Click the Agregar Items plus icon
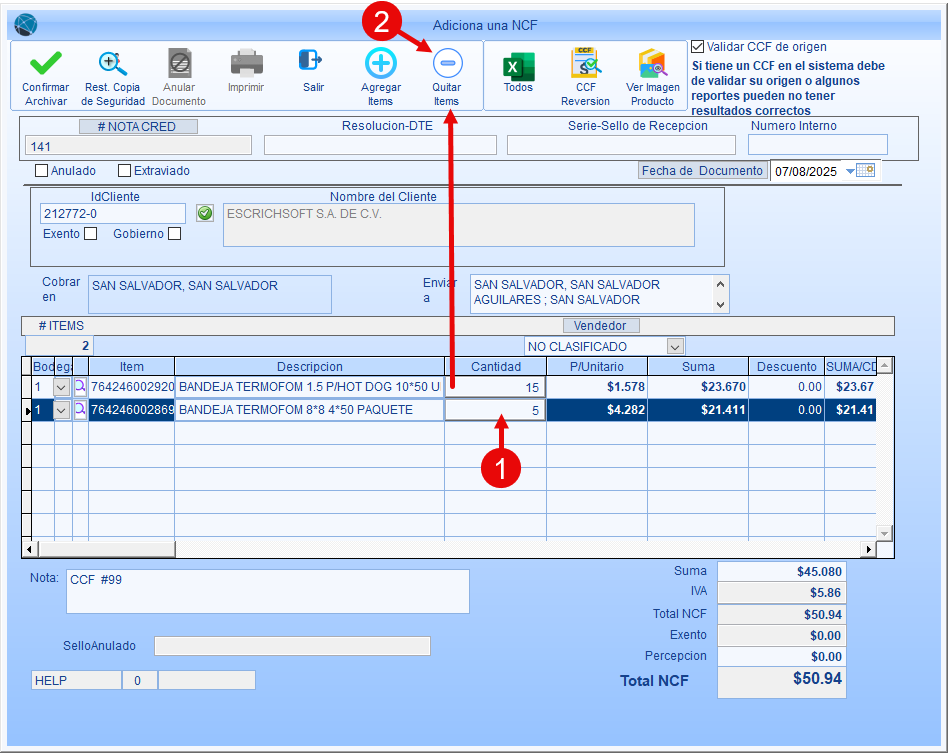The height and width of the screenshot is (753, 948). click(381, 63)
